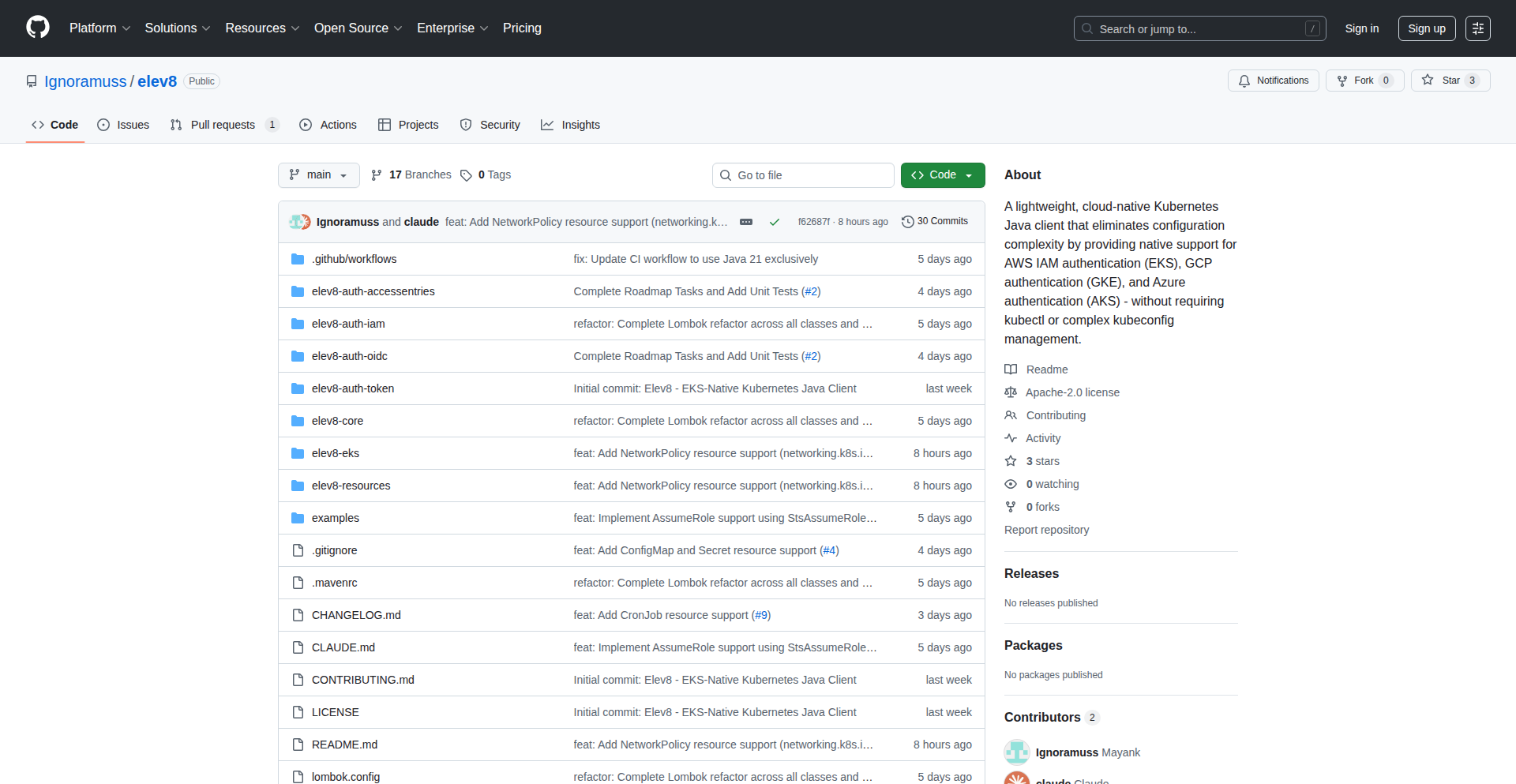Open commit history via the clock icon
1516x784 pixels.
(x=906, y=221)
